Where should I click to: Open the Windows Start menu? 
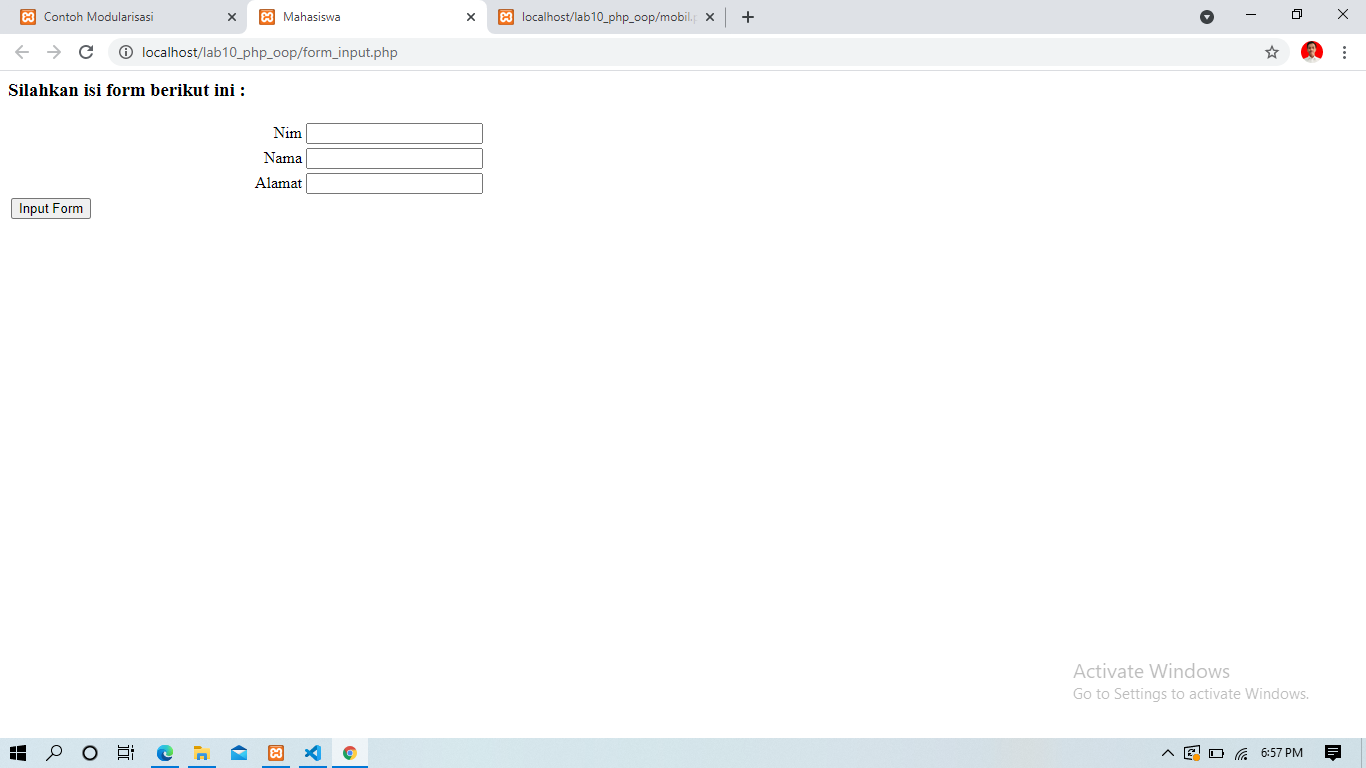(18, 753)
